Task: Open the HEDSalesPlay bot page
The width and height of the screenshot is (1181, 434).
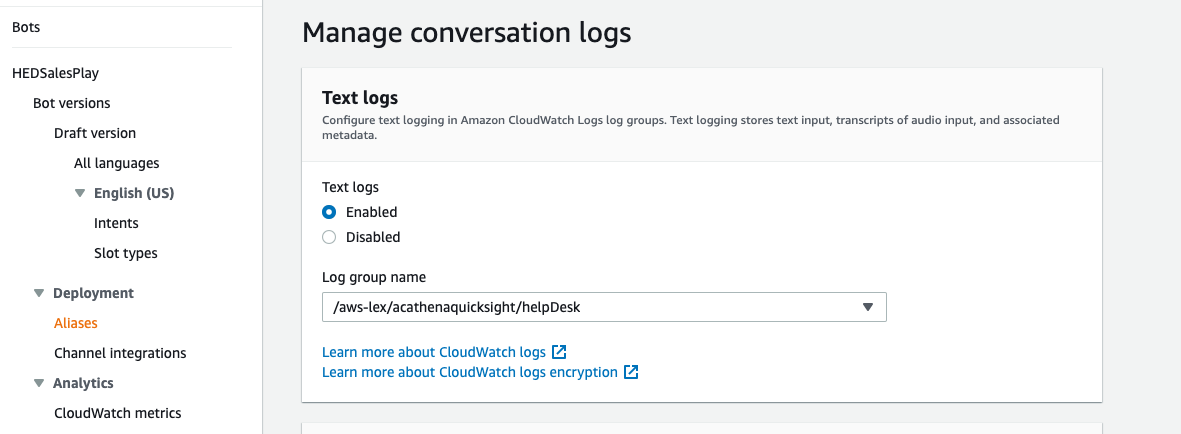Action: 55,73
